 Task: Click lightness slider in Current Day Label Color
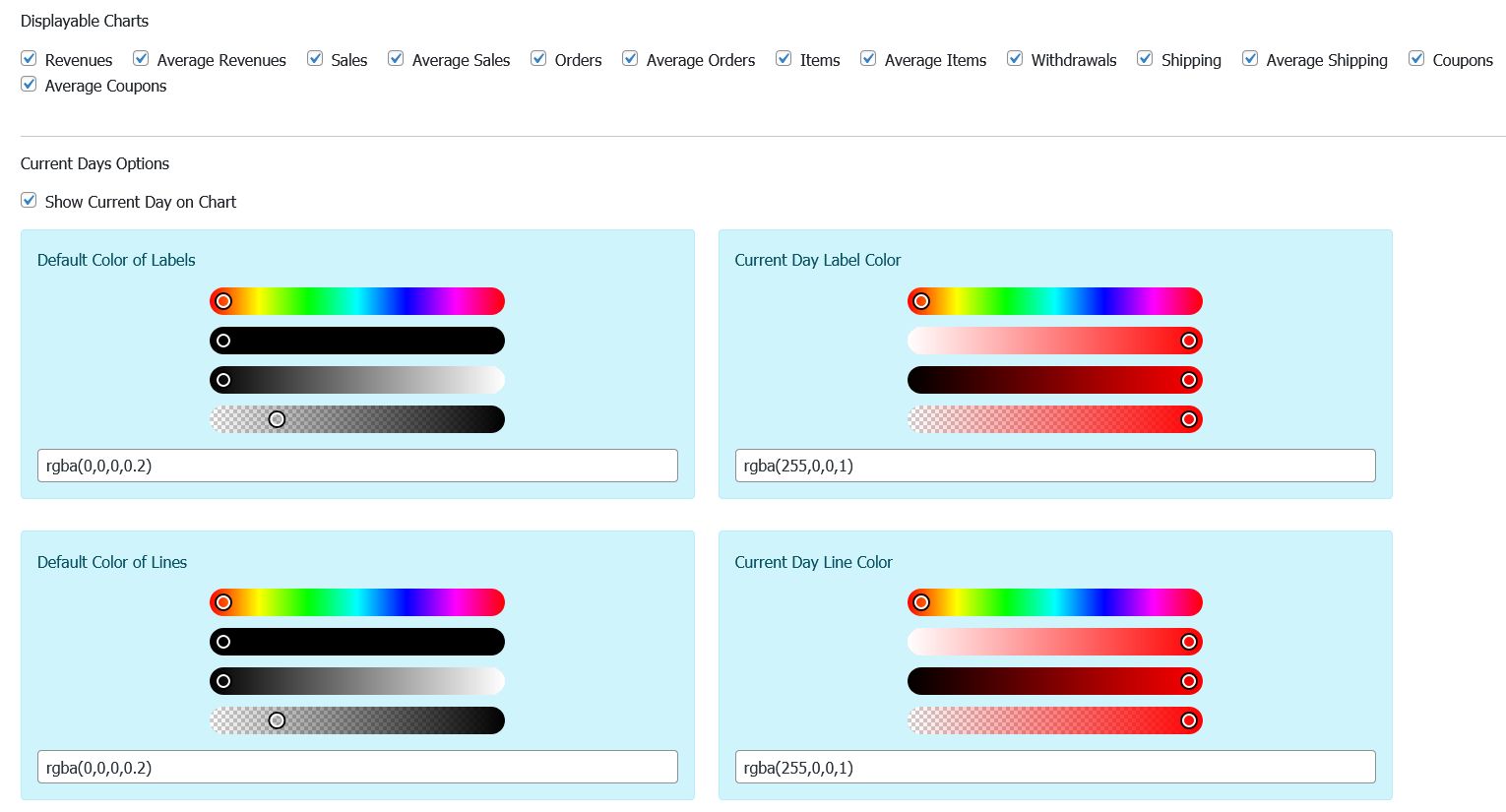1054,380
